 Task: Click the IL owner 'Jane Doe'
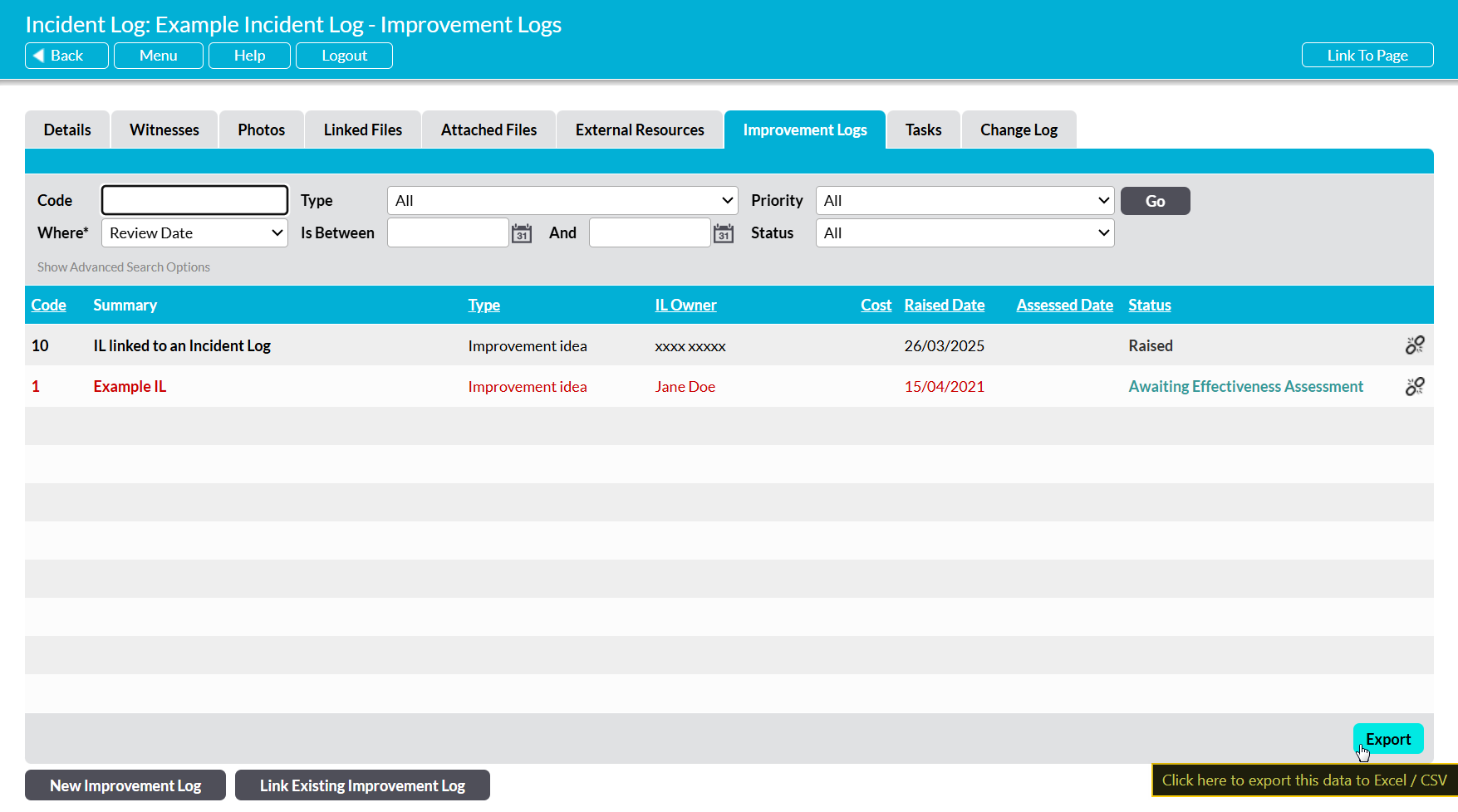pos(685,386)
